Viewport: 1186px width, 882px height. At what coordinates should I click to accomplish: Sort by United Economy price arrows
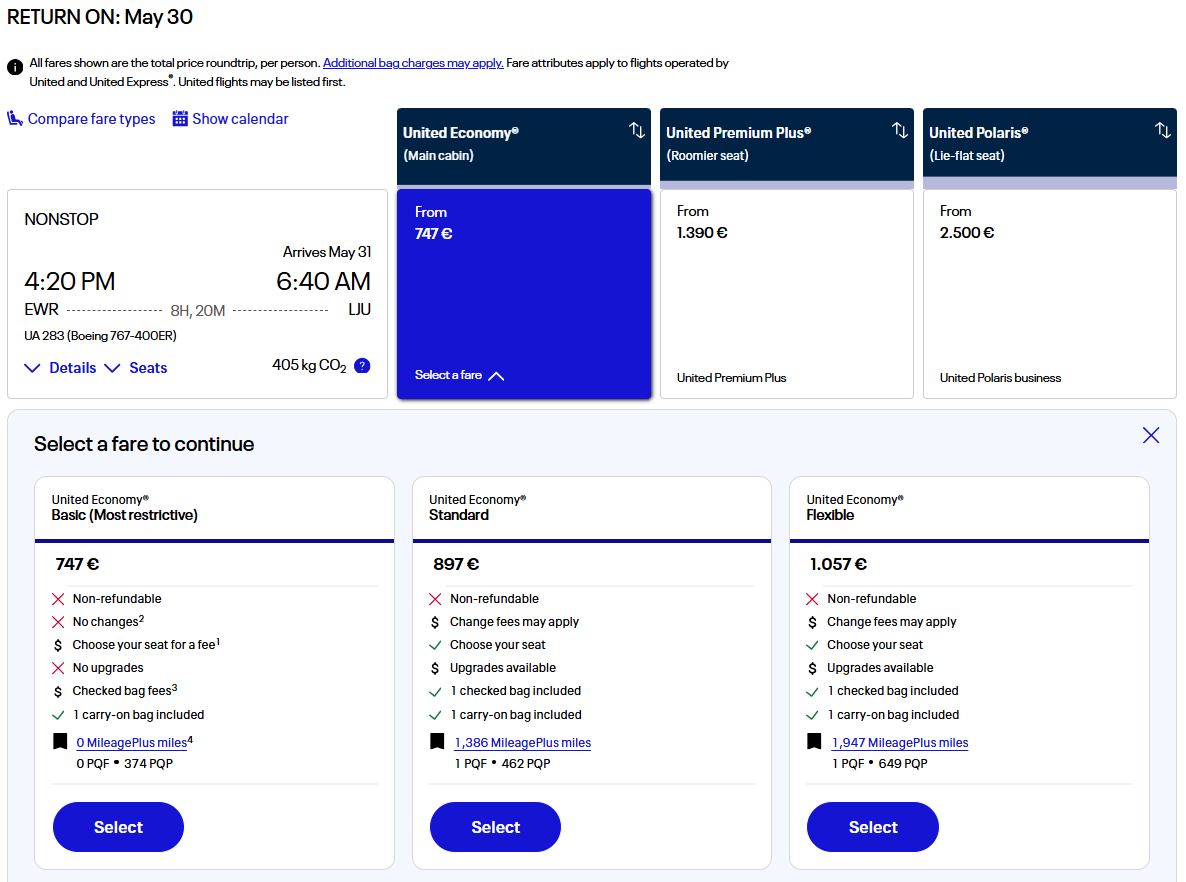pyautogui.click(x=637, y=131)
